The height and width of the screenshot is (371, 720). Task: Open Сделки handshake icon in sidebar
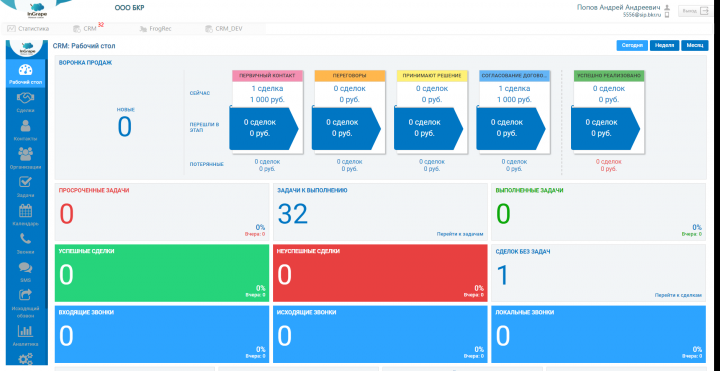pyautogui.click(x=25, y=98)
